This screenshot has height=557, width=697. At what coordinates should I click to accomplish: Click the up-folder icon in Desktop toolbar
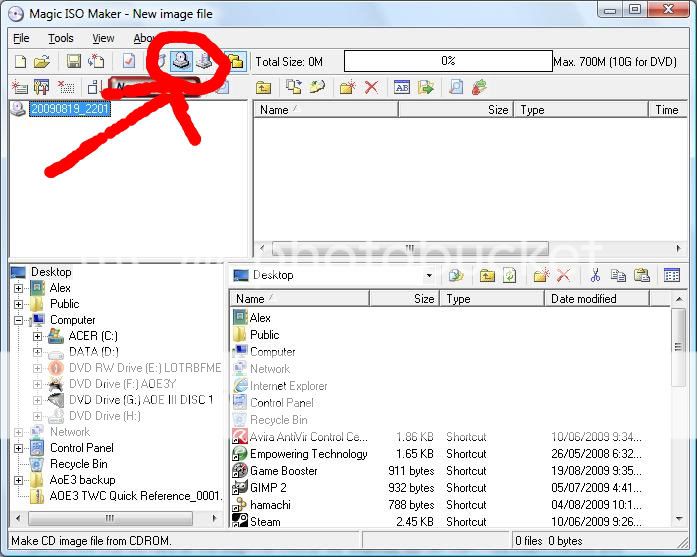coord(487,276)
